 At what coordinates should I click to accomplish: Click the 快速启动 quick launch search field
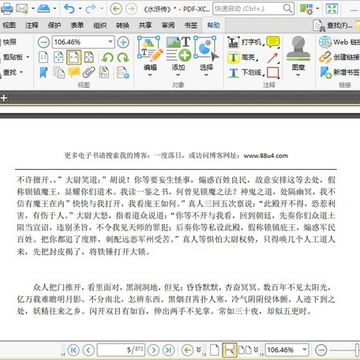(x=253, y=9)
